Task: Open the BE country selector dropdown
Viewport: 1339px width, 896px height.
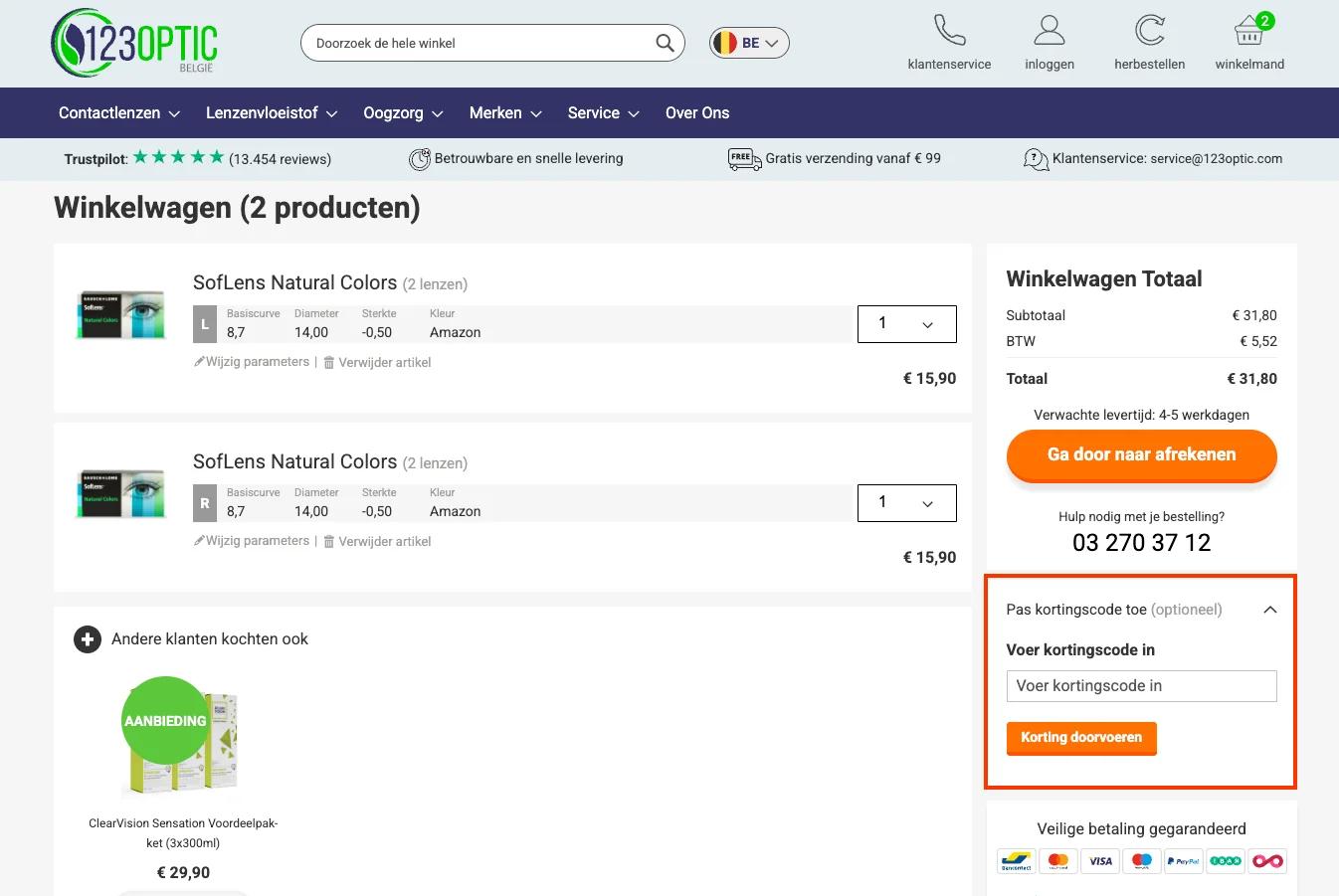Action: click(x=749, y=43)
